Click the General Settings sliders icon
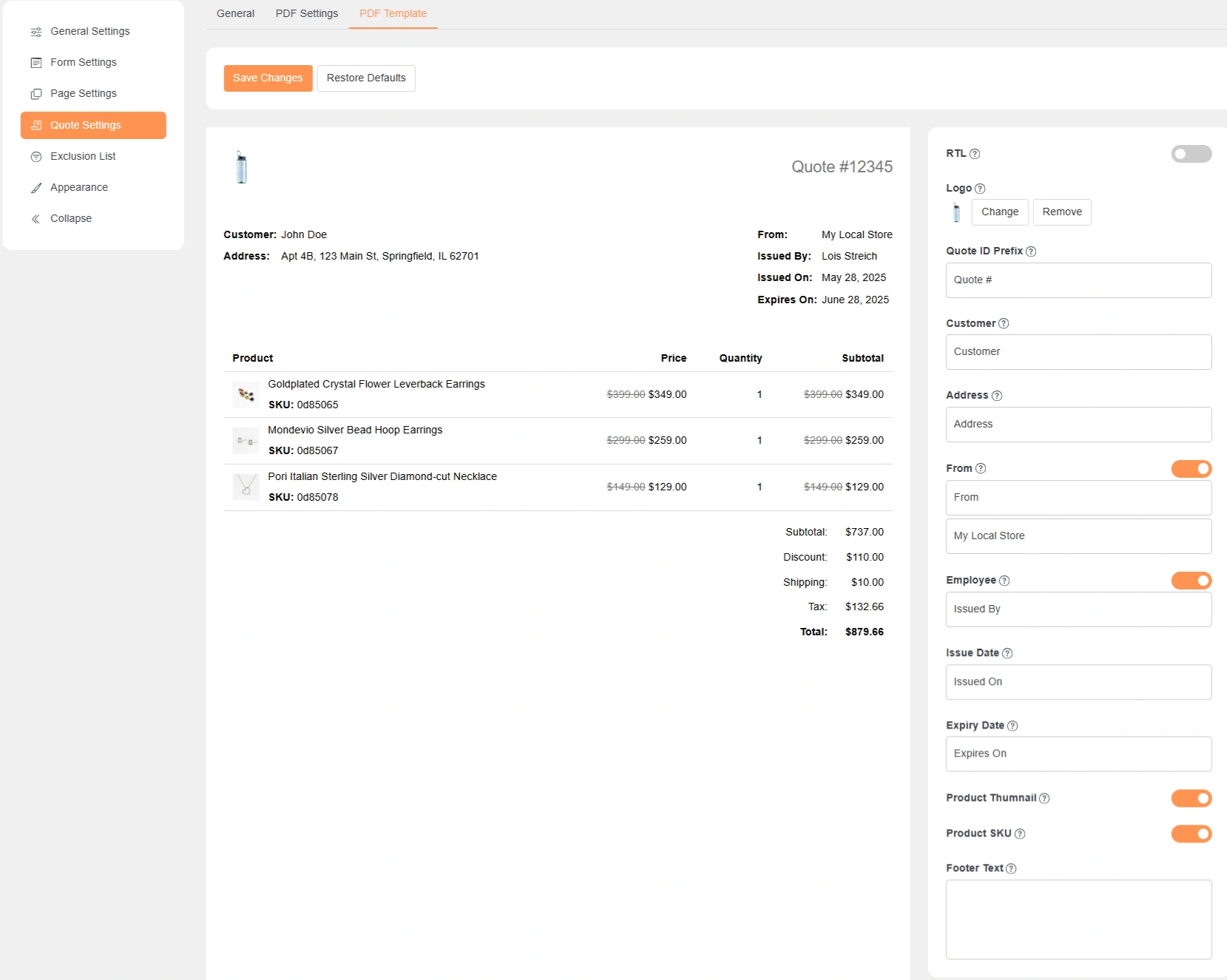The height and width of the screenshot is (980, 1227). click(x=36, y=32)
